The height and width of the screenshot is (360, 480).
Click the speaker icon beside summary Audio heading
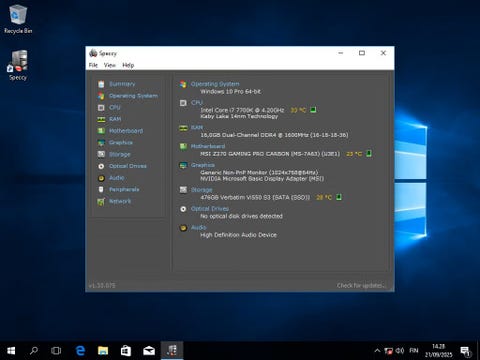(x=183, y=228)
